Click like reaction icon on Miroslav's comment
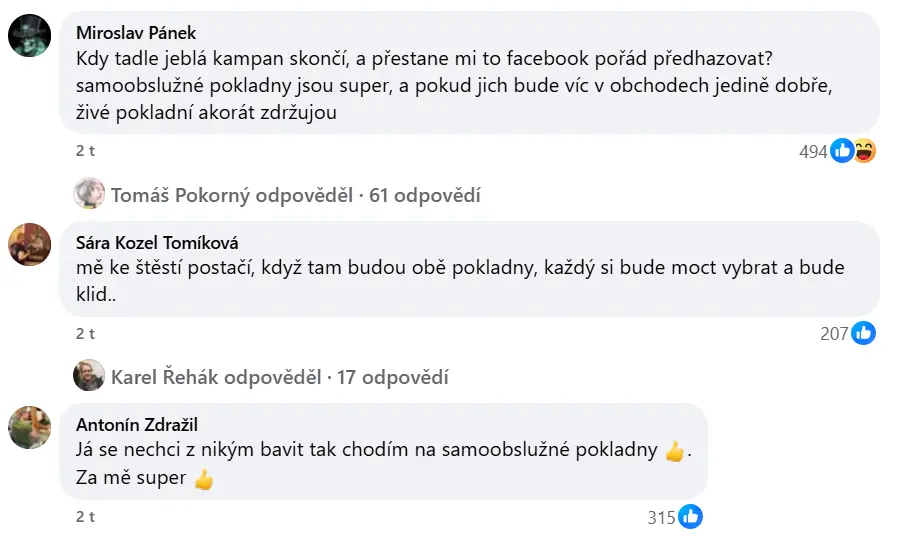This screenshot has width=898, height=541. pos(842,151)
